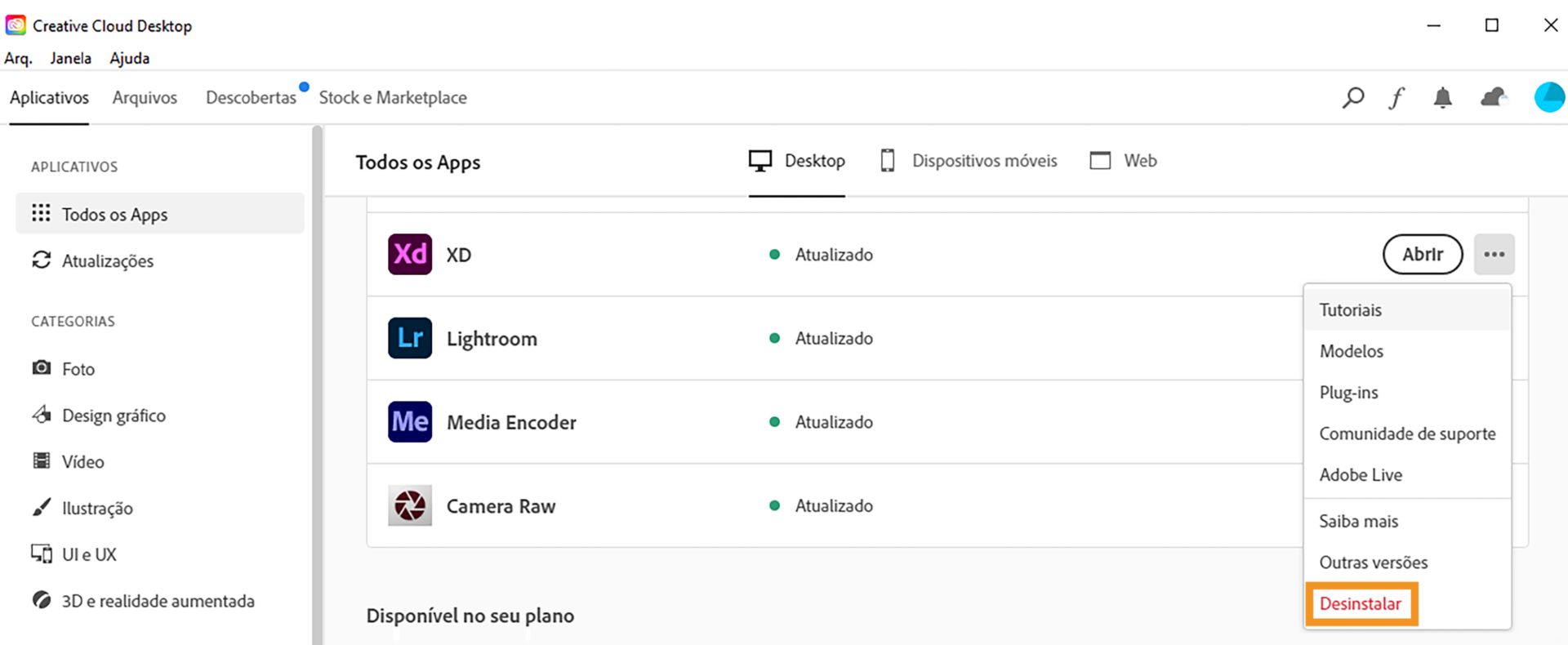Screen dimensions: 1568x645
Task: Click the Lightroom app icon
Action: click(x=410, y=338)
